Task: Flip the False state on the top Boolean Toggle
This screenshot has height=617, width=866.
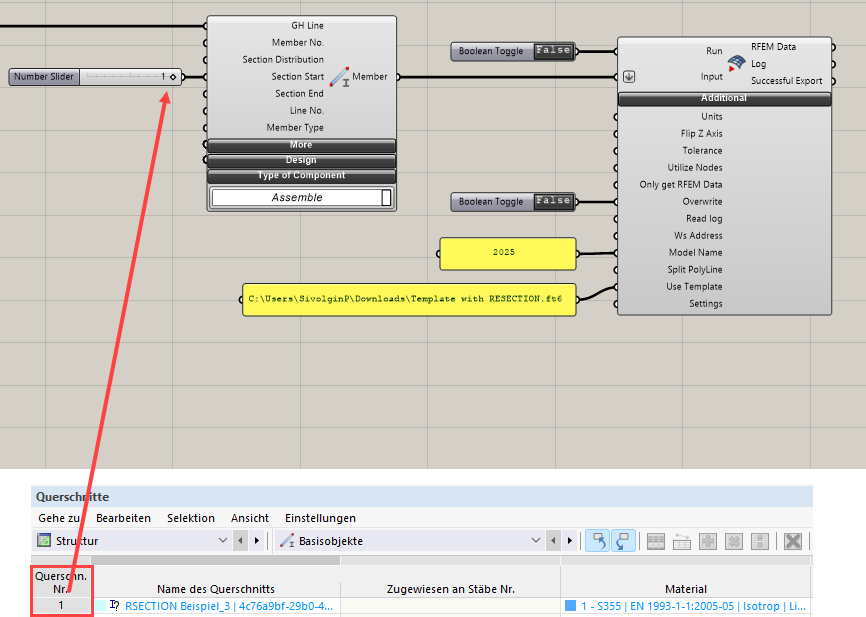Action: [x=553, y=50]
